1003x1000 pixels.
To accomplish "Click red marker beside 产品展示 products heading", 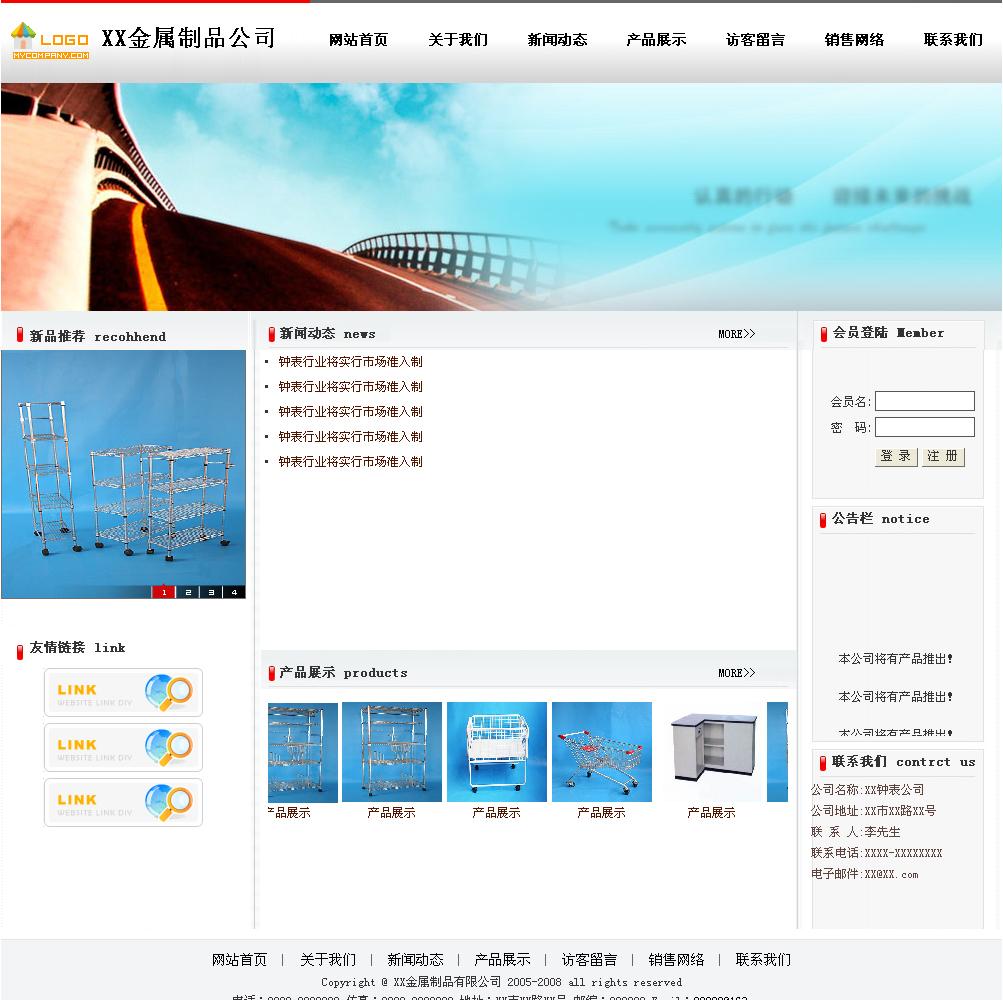I will point(271,673).
